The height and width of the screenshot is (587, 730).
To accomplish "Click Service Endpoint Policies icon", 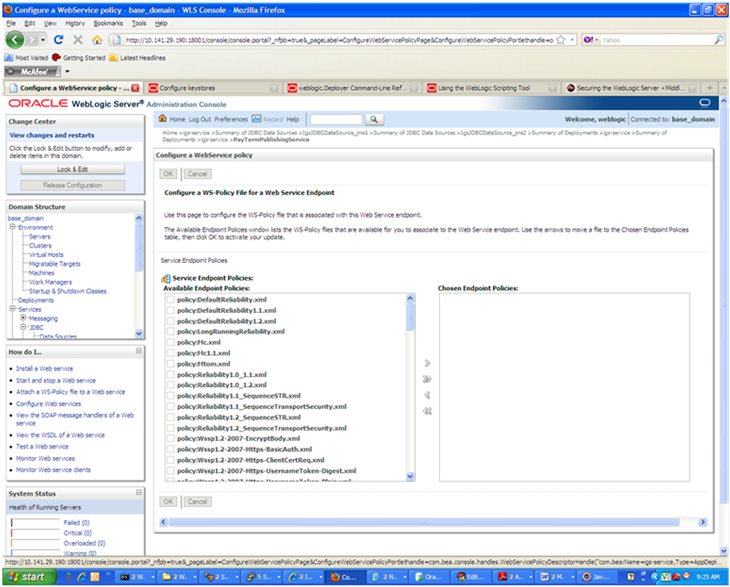I will (166, 278).
